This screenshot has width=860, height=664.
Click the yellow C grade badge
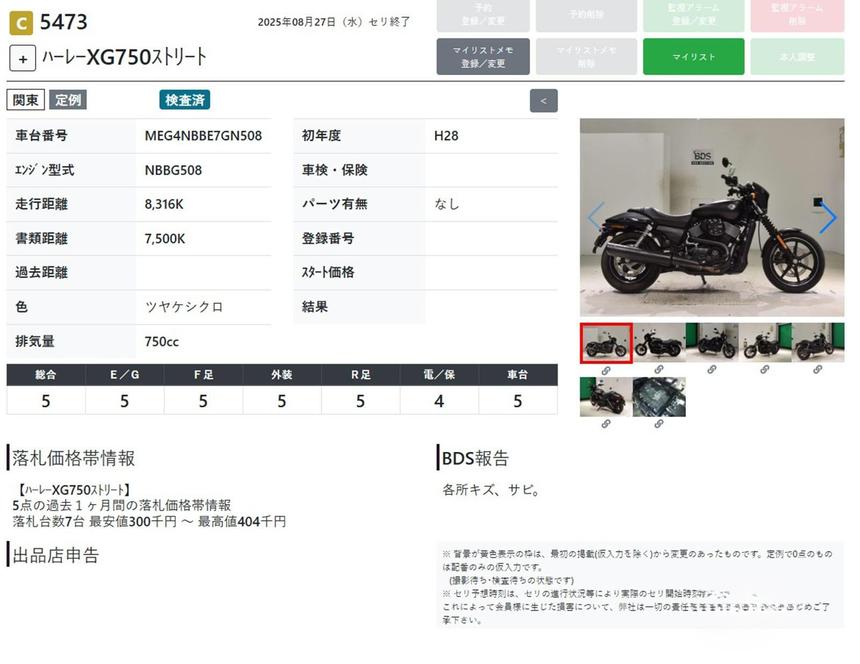(x=20, y=21)
